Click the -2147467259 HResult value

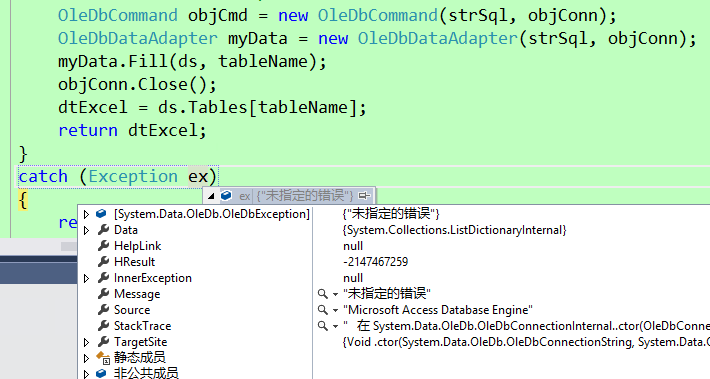pyautogui.click(x=375, y=262)
